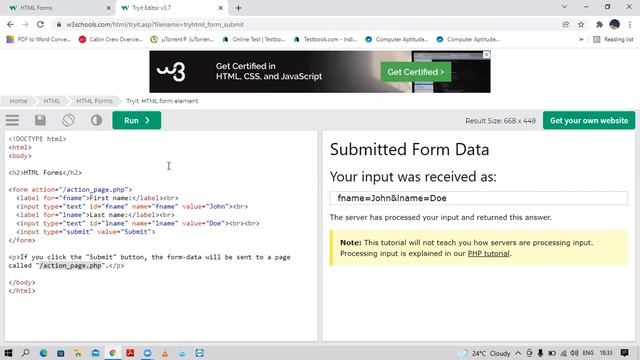Open the Chrome three-dot menu
This screenshot has width=640, height=360.
(x=630, y=24)
